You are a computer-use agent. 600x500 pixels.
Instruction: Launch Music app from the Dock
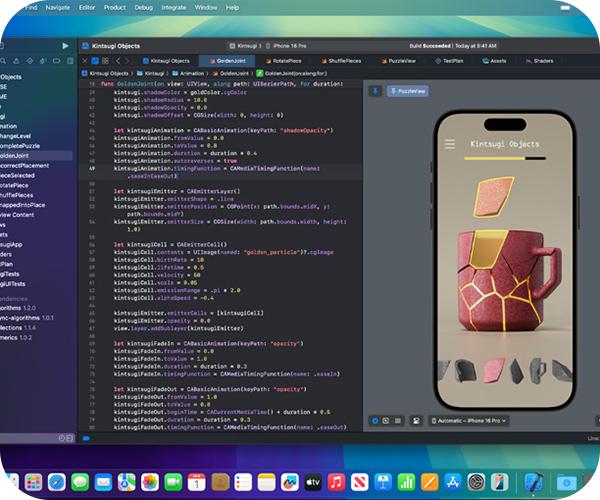click(x=336, y=484)
